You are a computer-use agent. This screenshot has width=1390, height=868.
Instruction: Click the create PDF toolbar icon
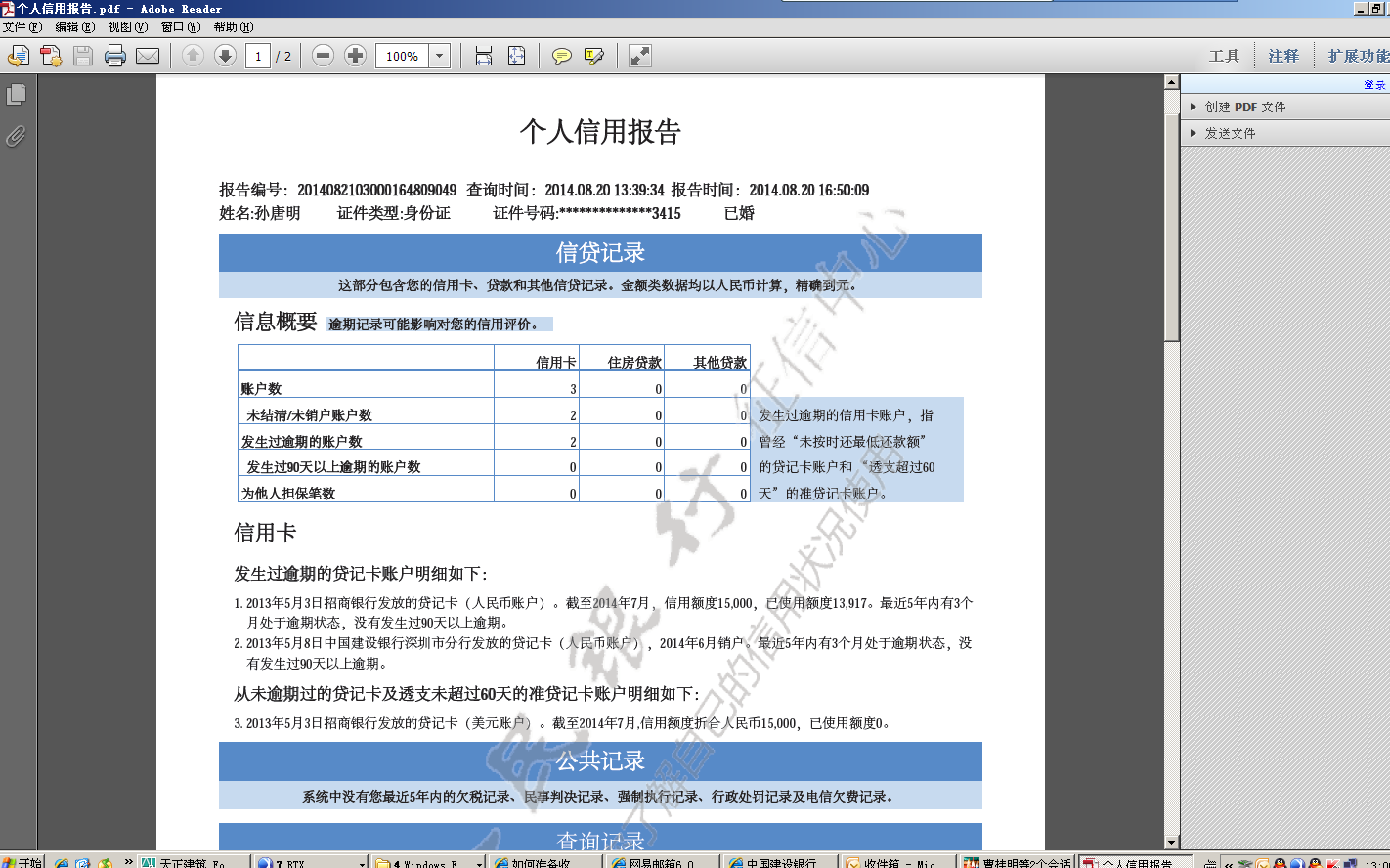tap(51, 56)
